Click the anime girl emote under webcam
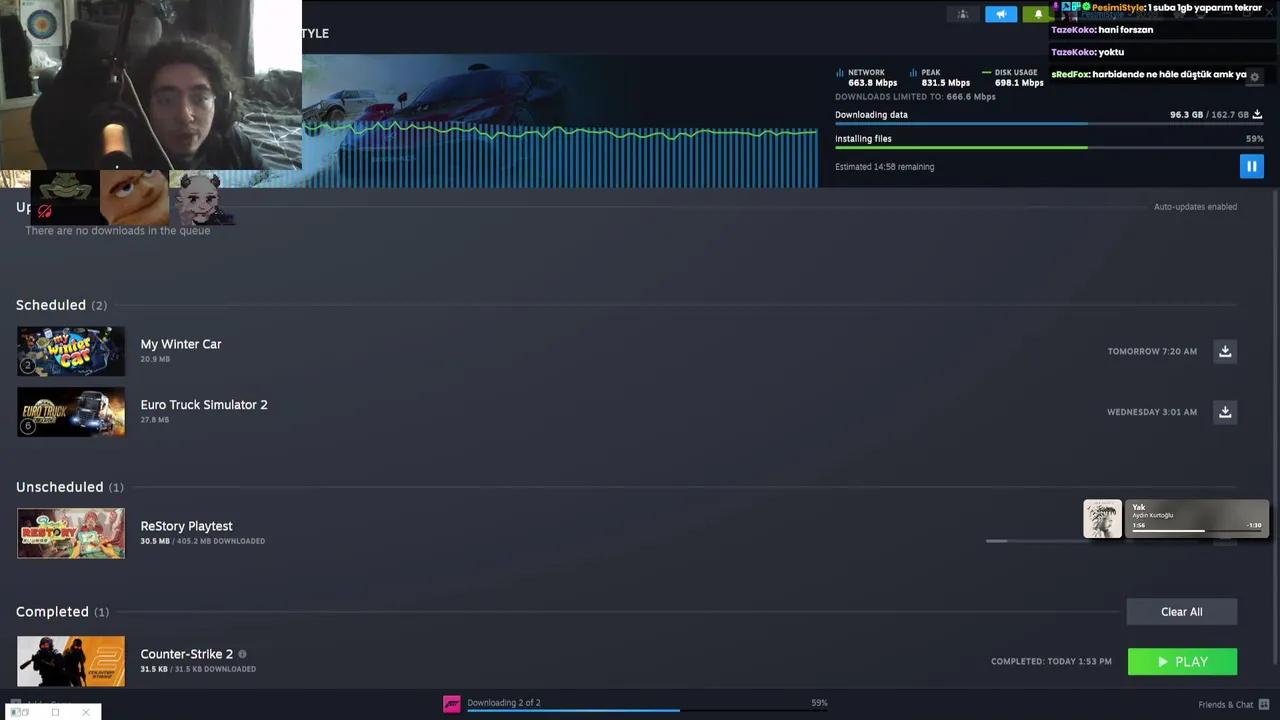This screenshot has width=1280, height=720. point(201,198)
